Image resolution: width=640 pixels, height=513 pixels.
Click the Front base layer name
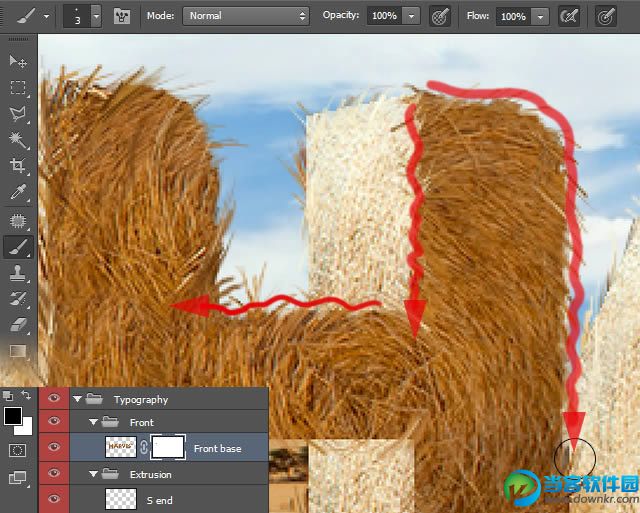click(218, 449)
